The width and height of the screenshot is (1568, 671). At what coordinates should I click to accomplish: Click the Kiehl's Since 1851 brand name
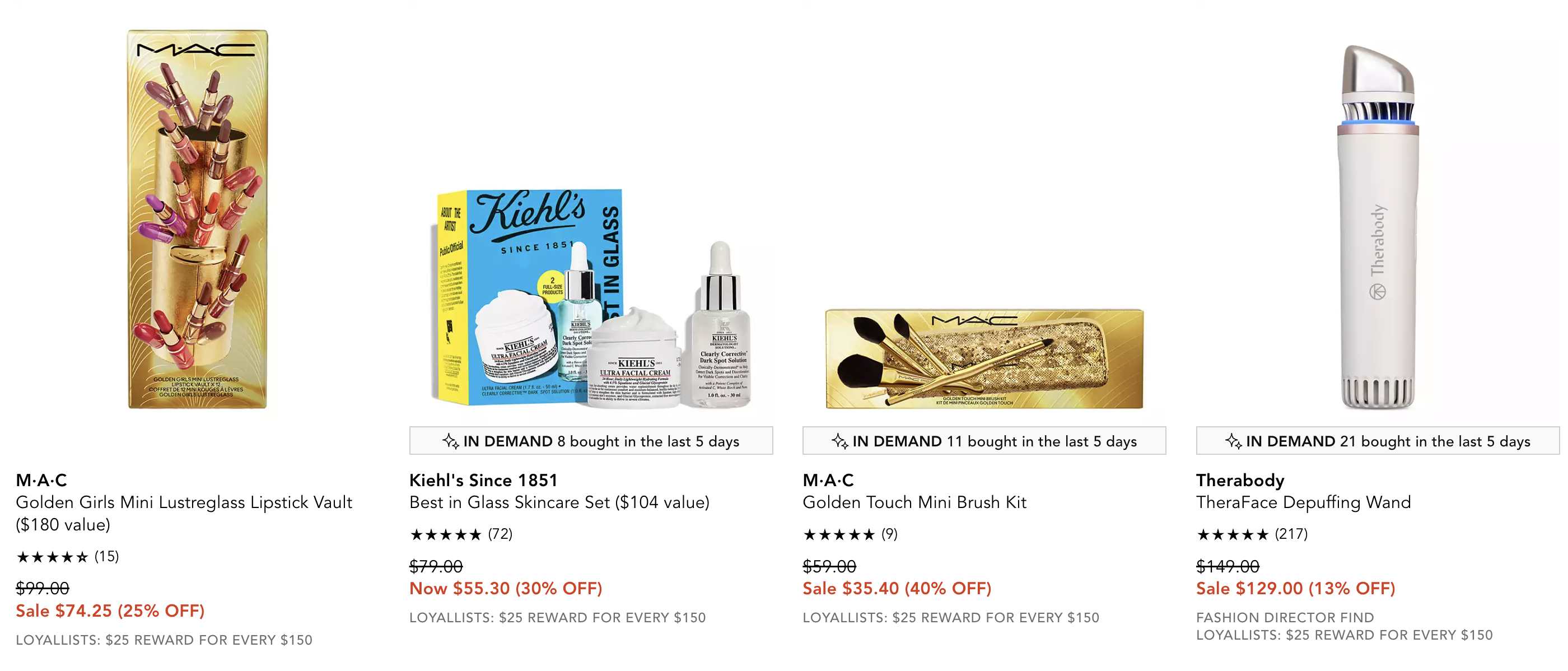pos(483,480)
